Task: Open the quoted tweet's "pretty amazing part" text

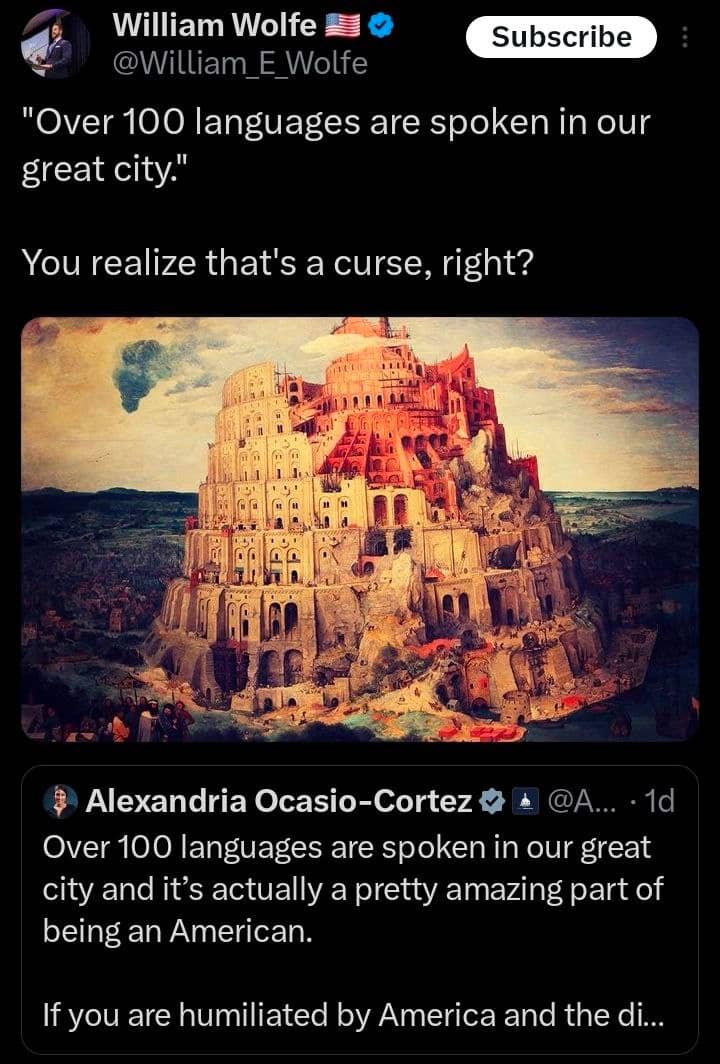Action: (x=353, y=889)
